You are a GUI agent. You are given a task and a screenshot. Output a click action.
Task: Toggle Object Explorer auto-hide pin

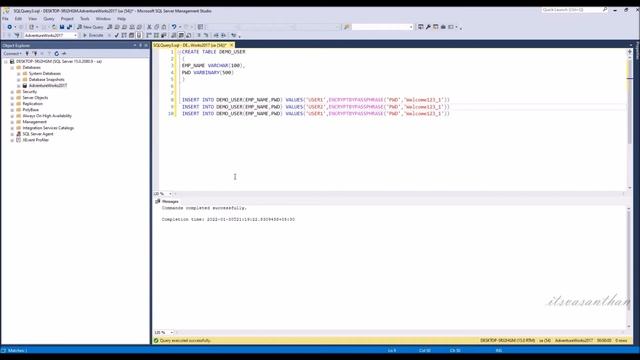pos(140,45)
